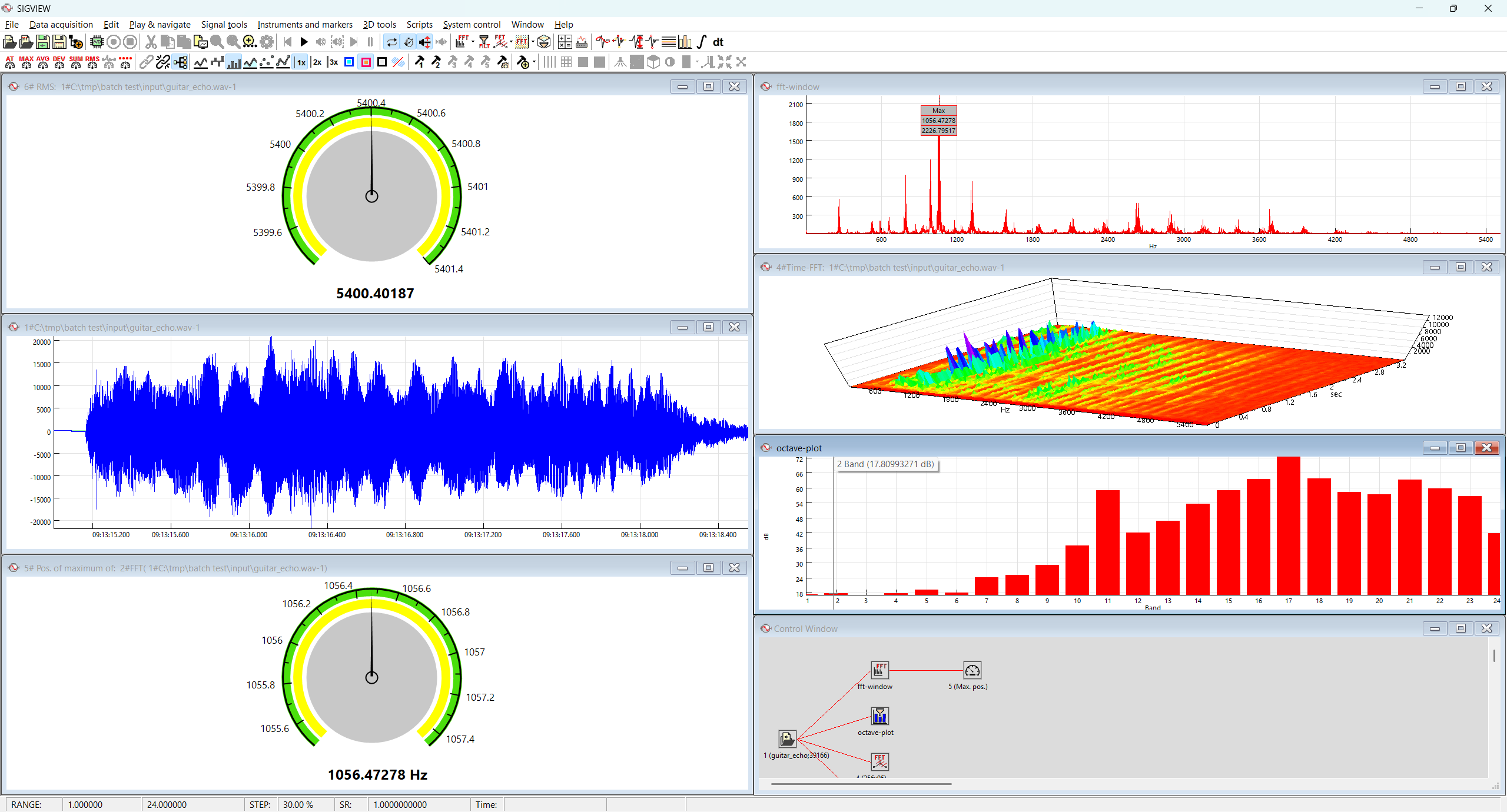Select the blue square color marker button

(349, 62)
